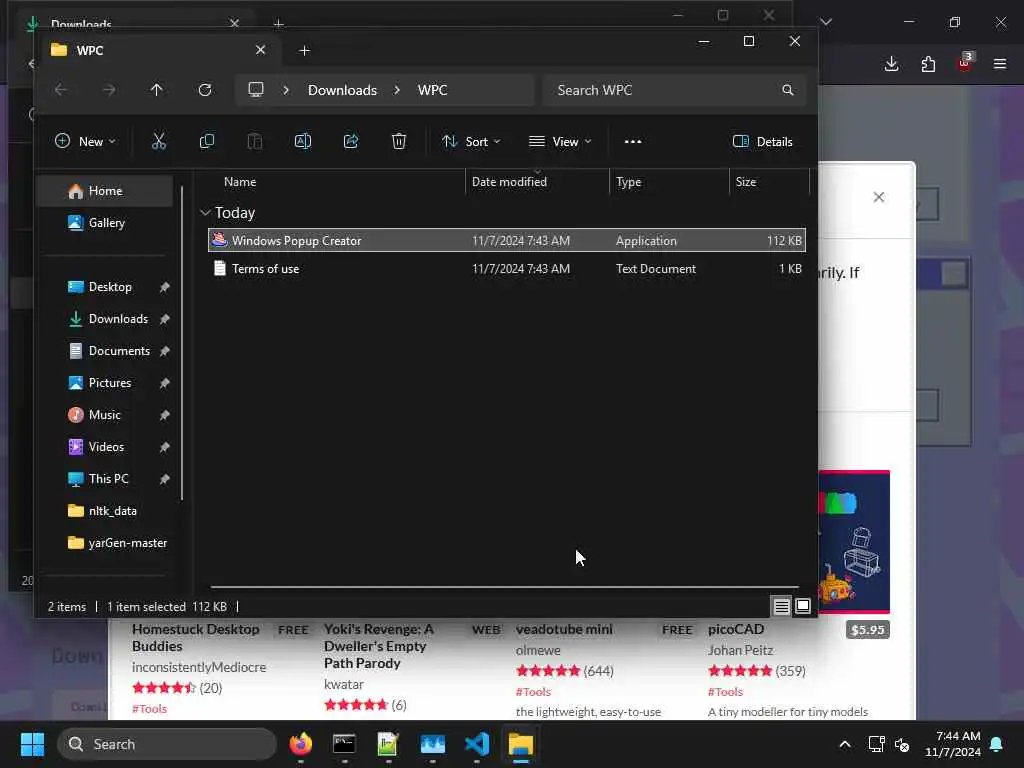Refresh the WPC folder view
The image size is (1024, 768).
tap(204, 89)
